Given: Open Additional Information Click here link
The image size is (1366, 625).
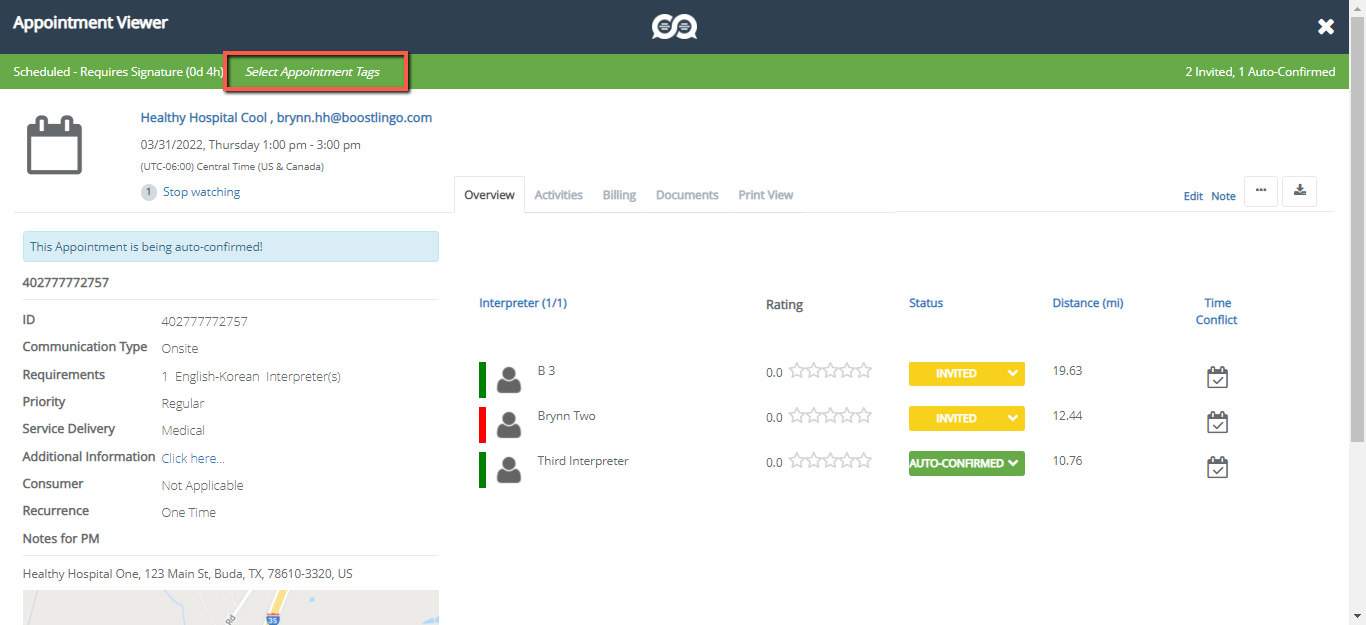Looking at the screenshot, I should [x=193, y=458].
